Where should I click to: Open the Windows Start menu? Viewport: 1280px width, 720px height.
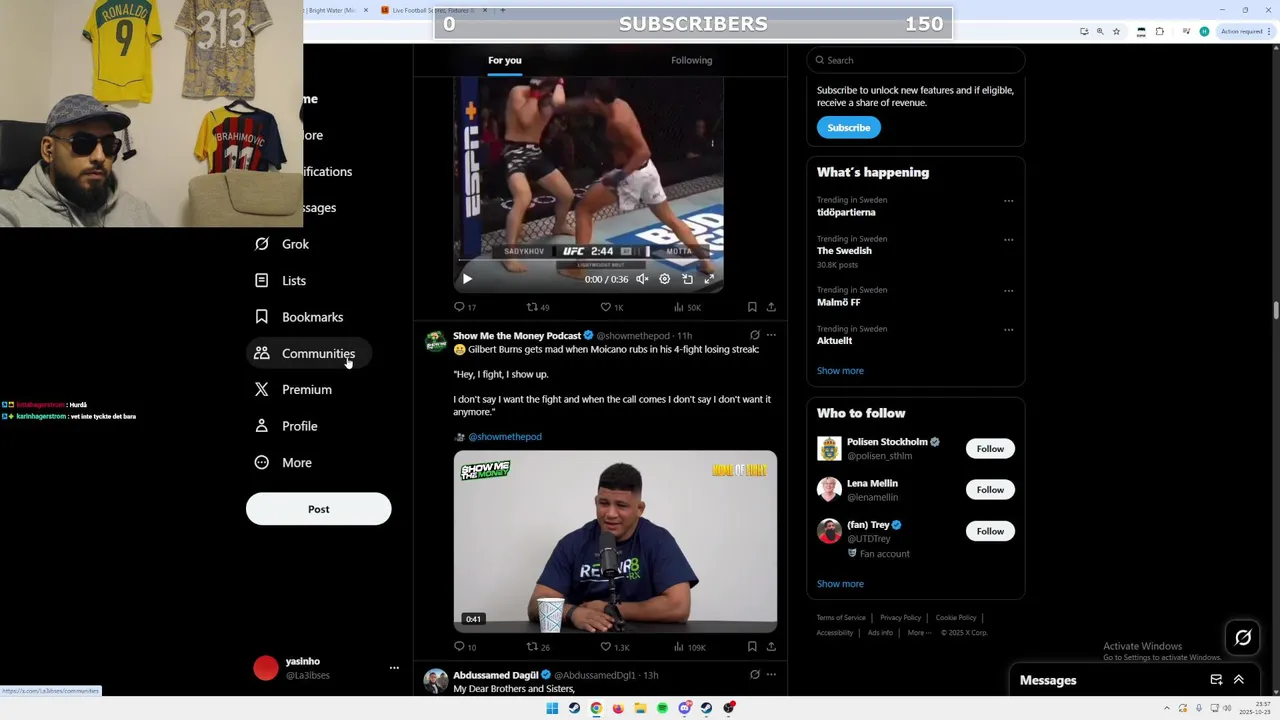pos(552,708)
